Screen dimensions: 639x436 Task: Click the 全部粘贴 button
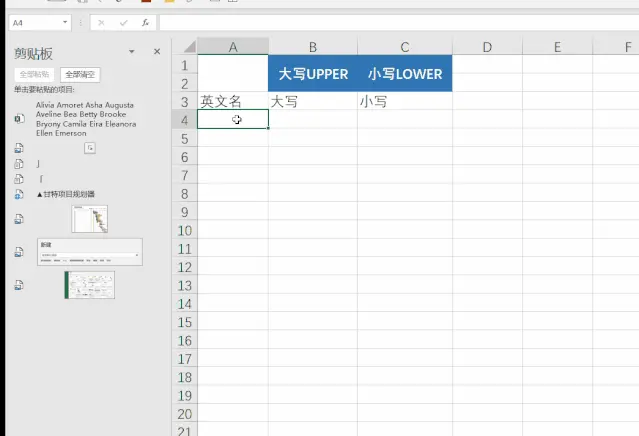(35, 75)
